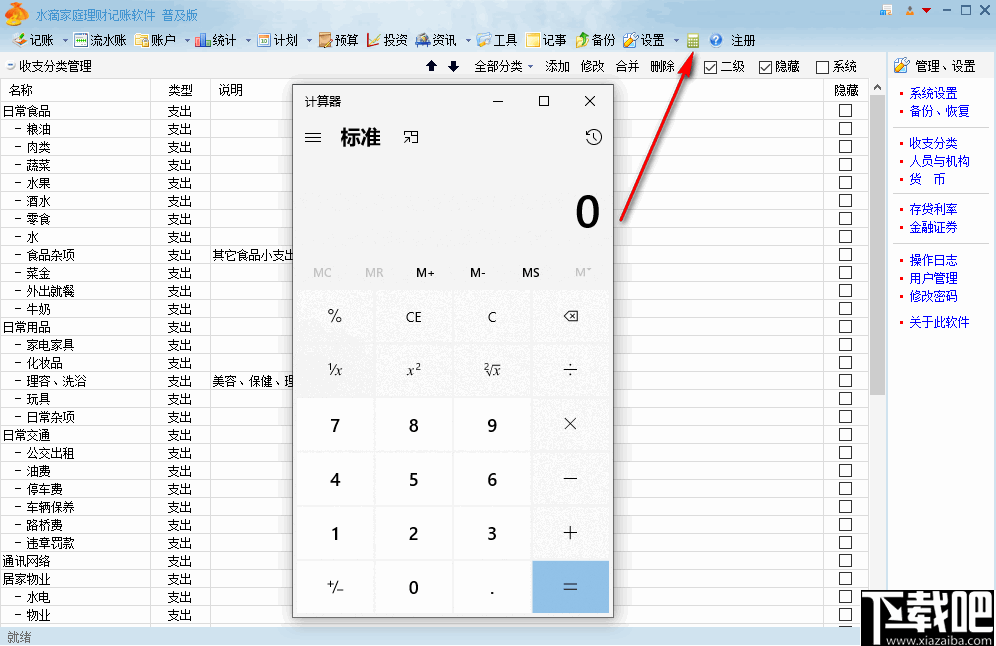This screenshot has height=646, width=996.
Task: Click the calculator keep-on-top icon
Action: tap(411, 137)
